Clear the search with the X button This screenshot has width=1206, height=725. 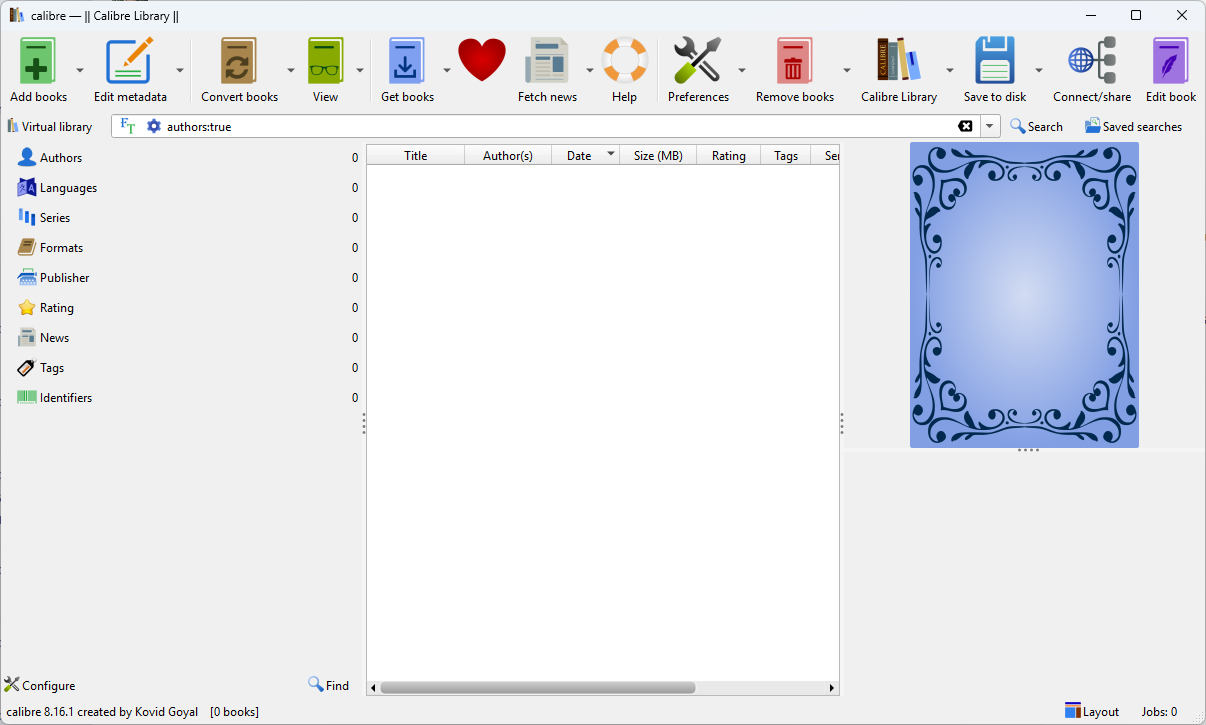coord(965,126)
